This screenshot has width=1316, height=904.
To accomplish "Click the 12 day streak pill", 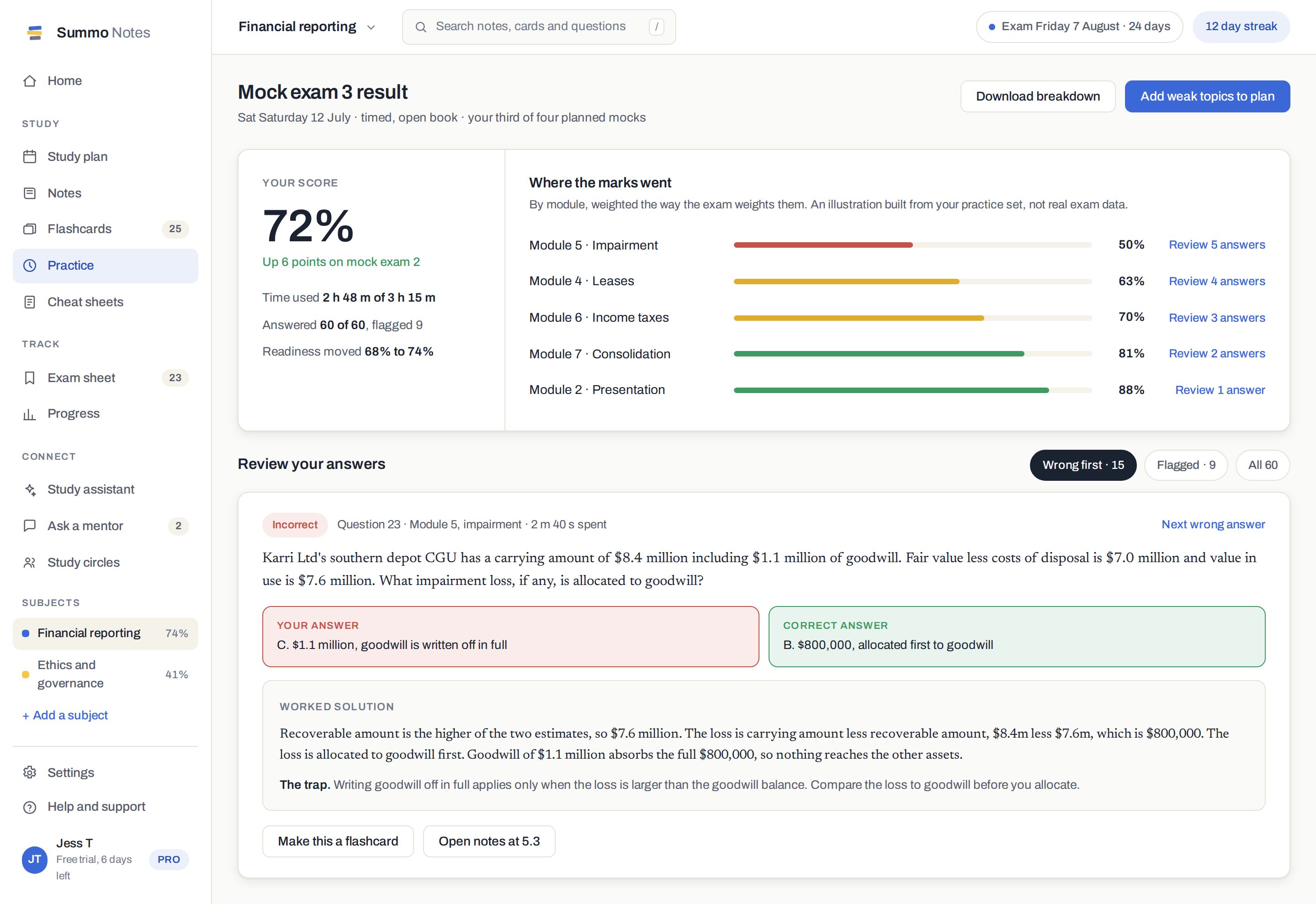I will 1241,27.
